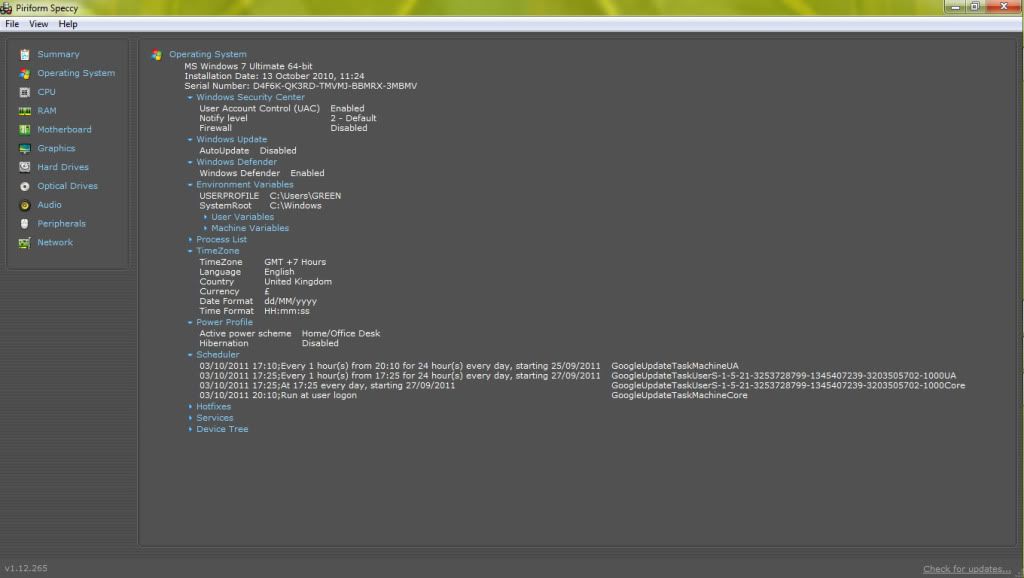The image size is (1024, 578).
Task: Click the Check for updates link
Action: click(x=967, y=569)
